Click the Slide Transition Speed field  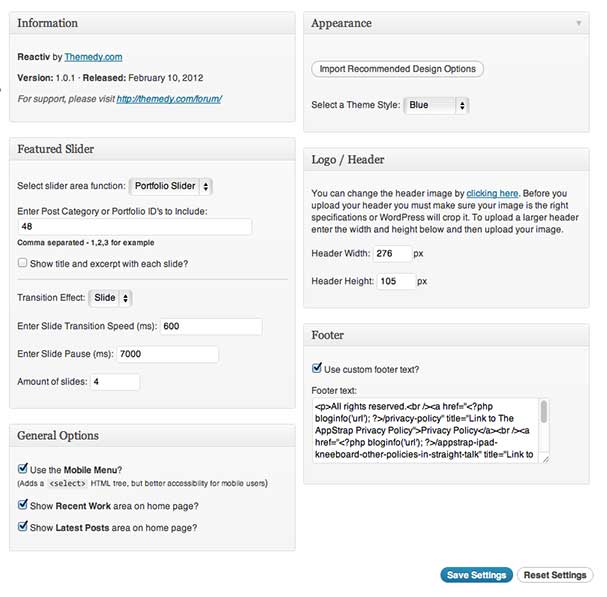pos(211,326)
